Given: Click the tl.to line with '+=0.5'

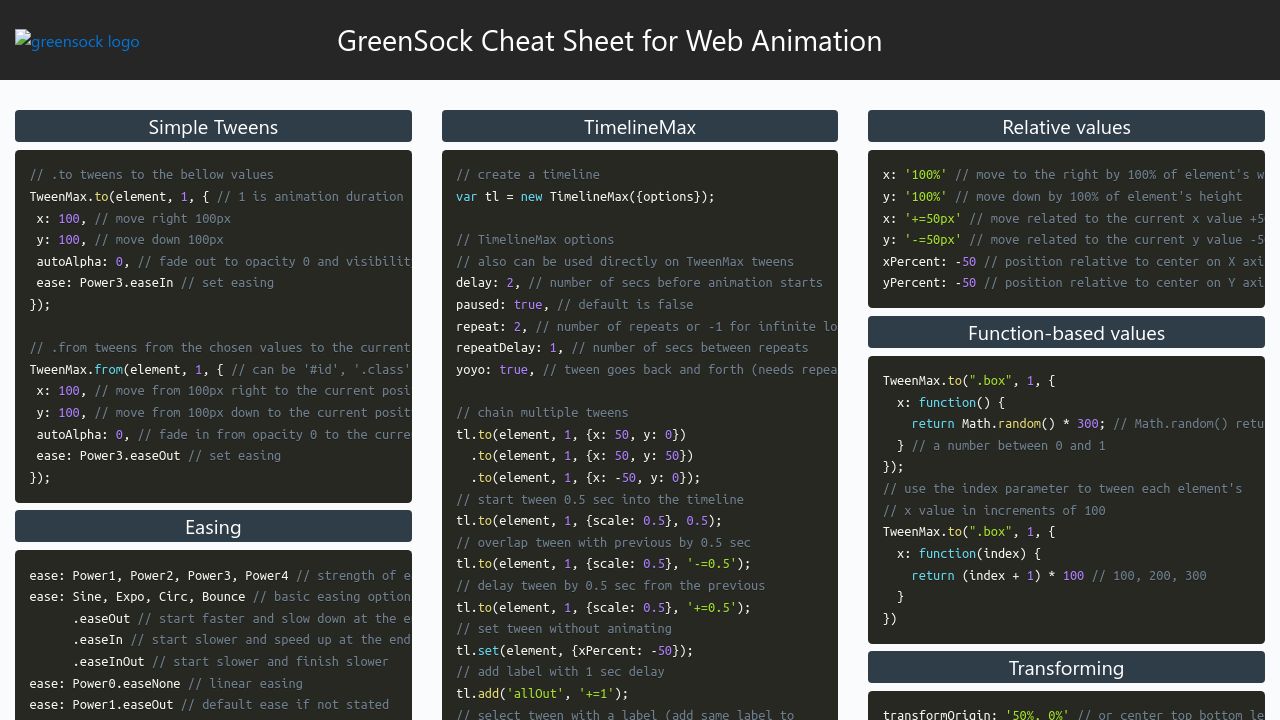Looking at the screenshot, I should [x=603, y=607].
